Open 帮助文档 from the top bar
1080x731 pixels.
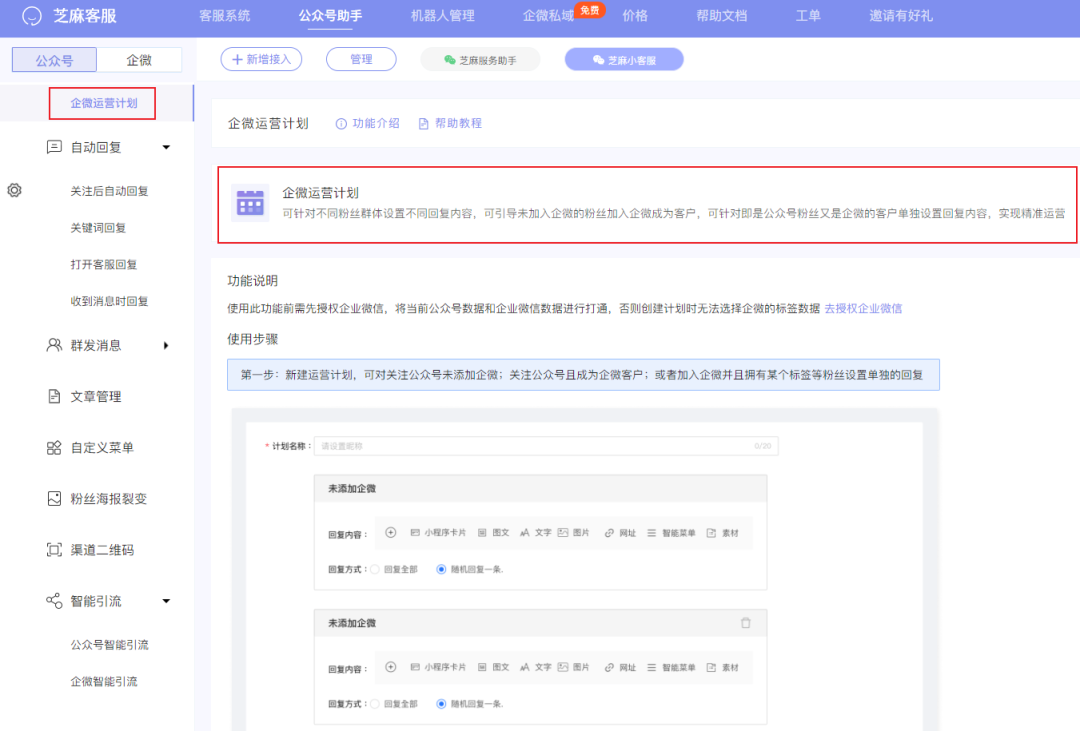[x=722, y=16]
